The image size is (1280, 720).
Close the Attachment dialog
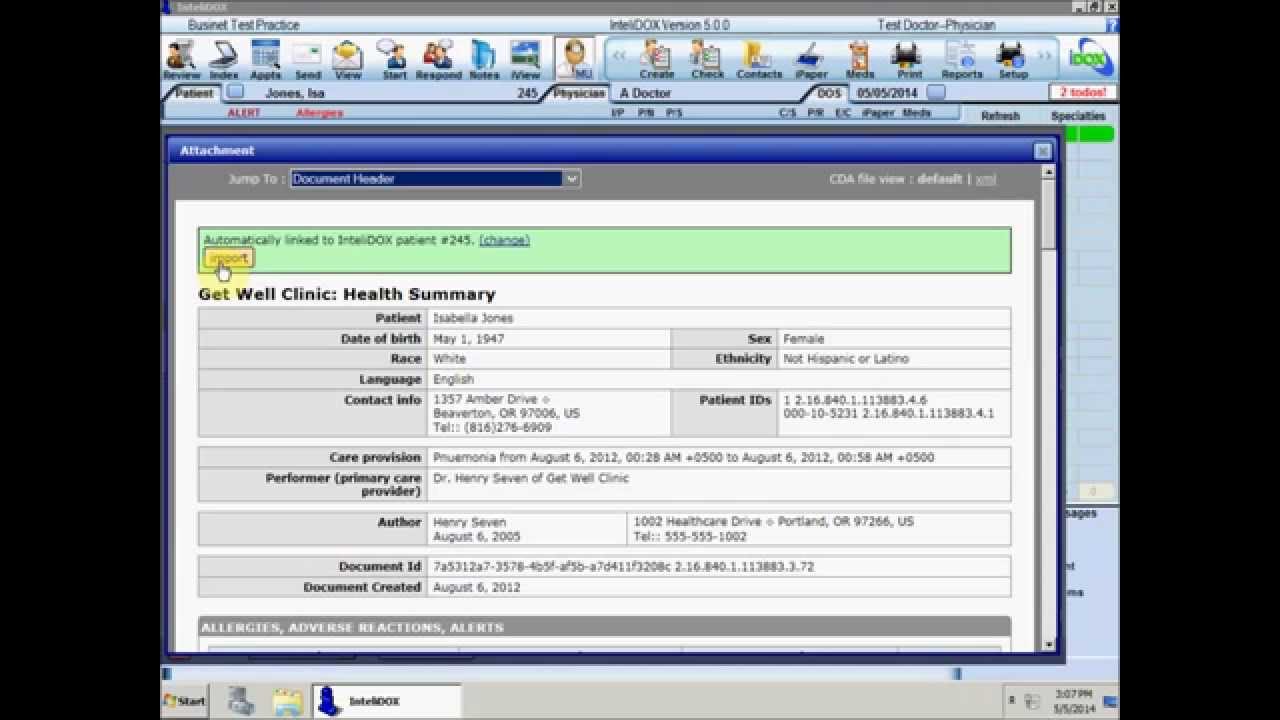[x=1043, y=151]
